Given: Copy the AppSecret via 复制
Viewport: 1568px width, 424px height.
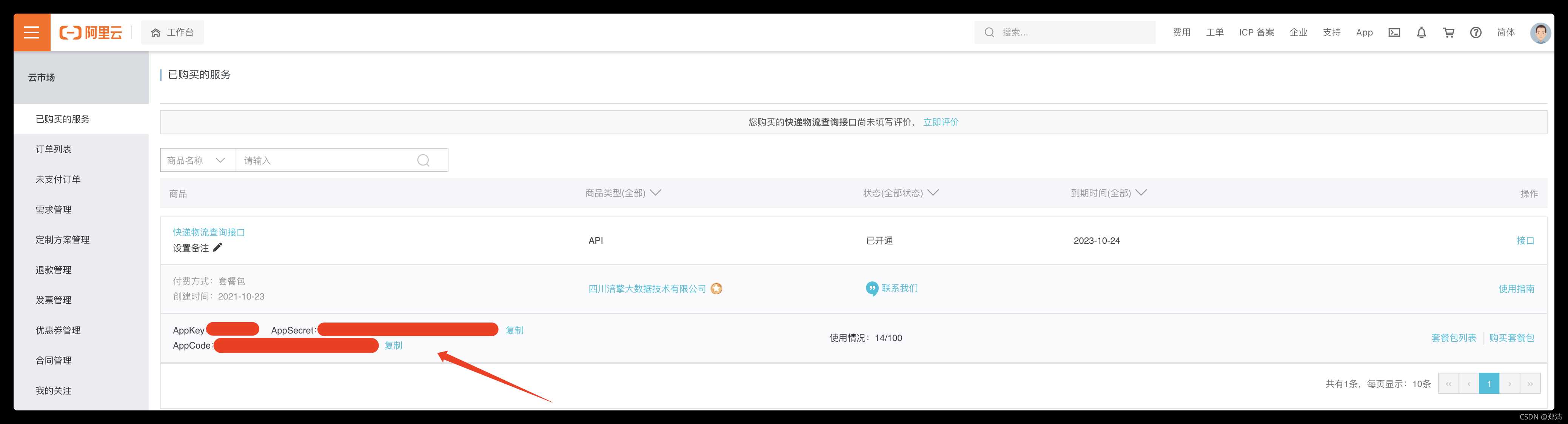Looking at the screenshot, I should 514,330.
